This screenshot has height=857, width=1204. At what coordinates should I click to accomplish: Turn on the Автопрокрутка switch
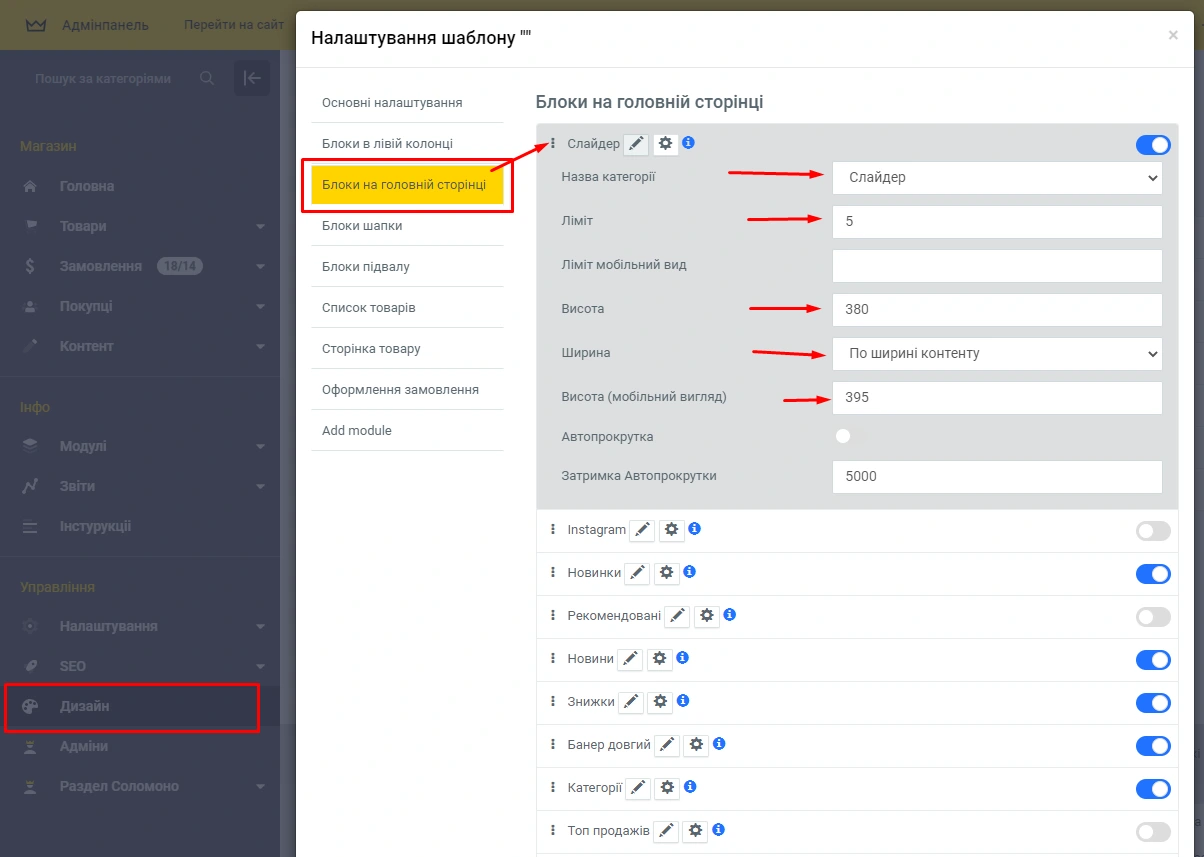(x=848, y=437)
